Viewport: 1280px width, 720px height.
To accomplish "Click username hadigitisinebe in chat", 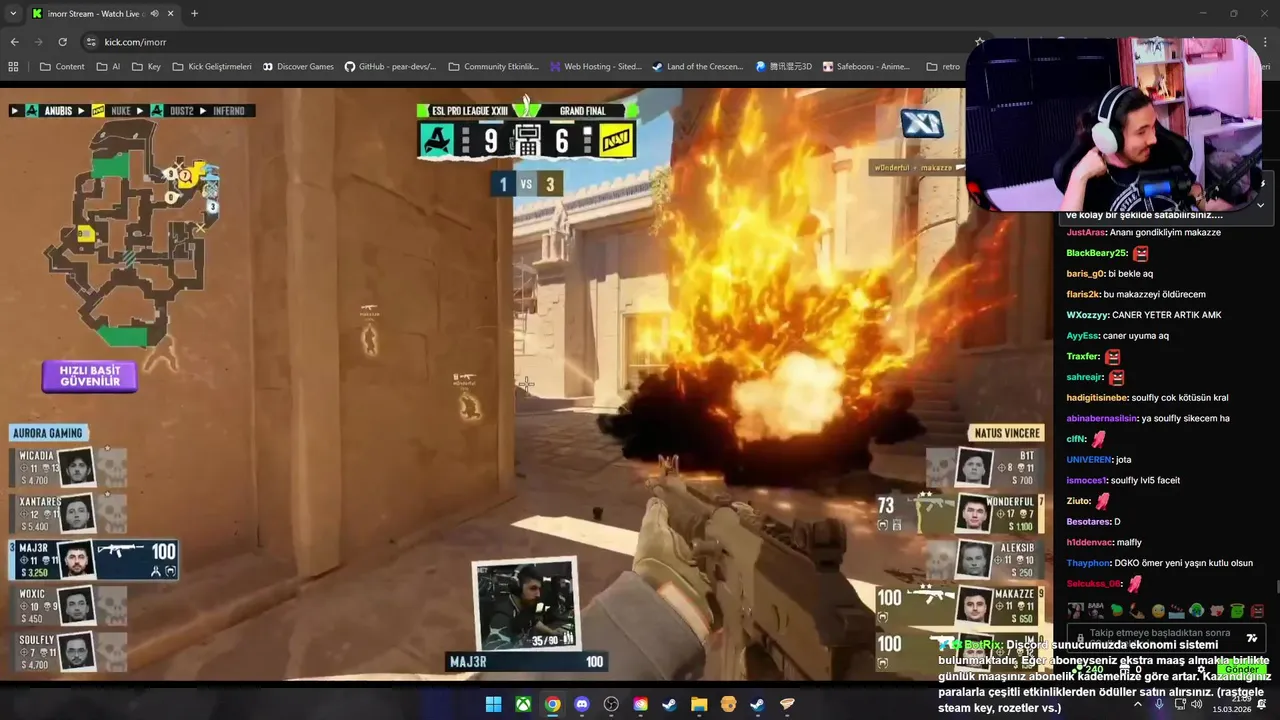I will pos(1097,398).
